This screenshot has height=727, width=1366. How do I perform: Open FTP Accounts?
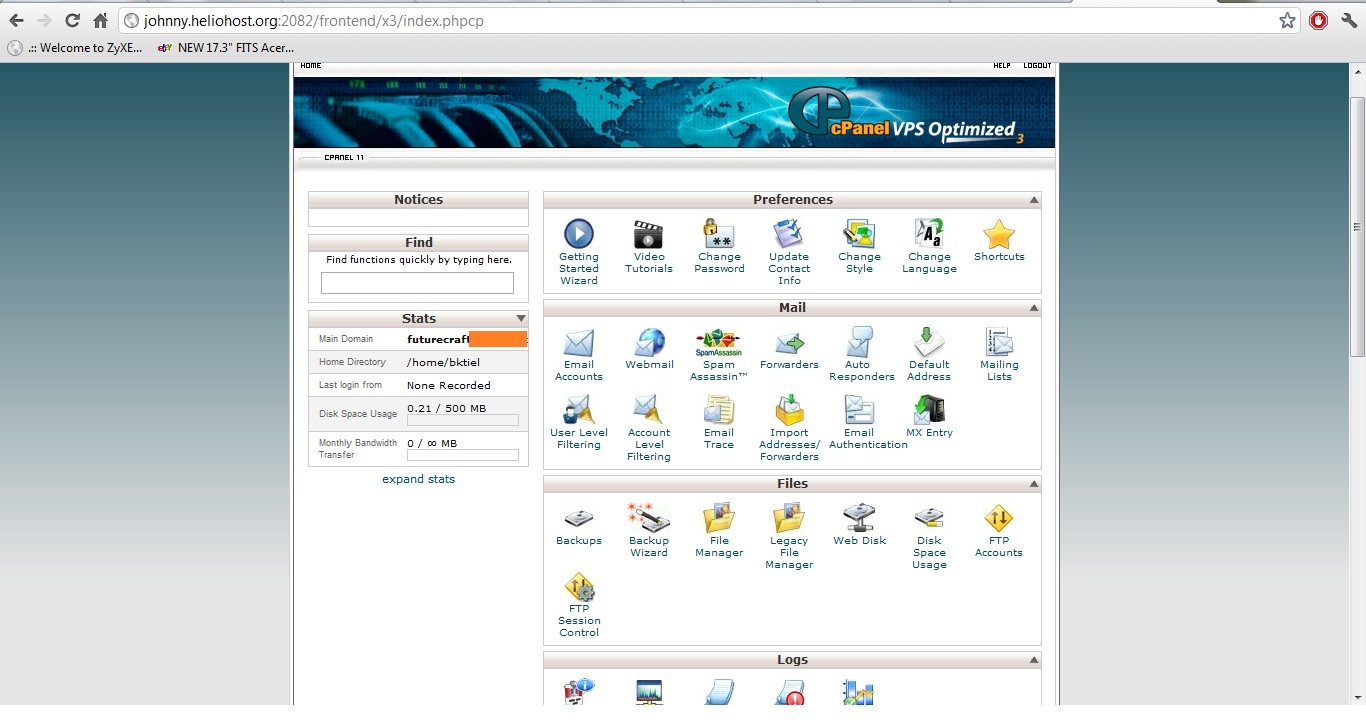(999, 531)
